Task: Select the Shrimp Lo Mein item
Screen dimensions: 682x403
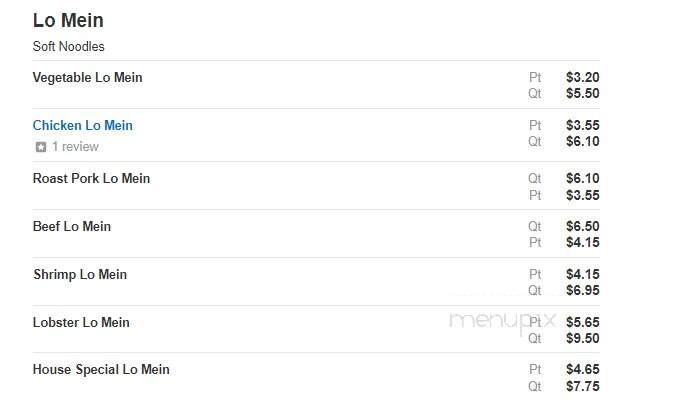Action: tap(80, 274)
